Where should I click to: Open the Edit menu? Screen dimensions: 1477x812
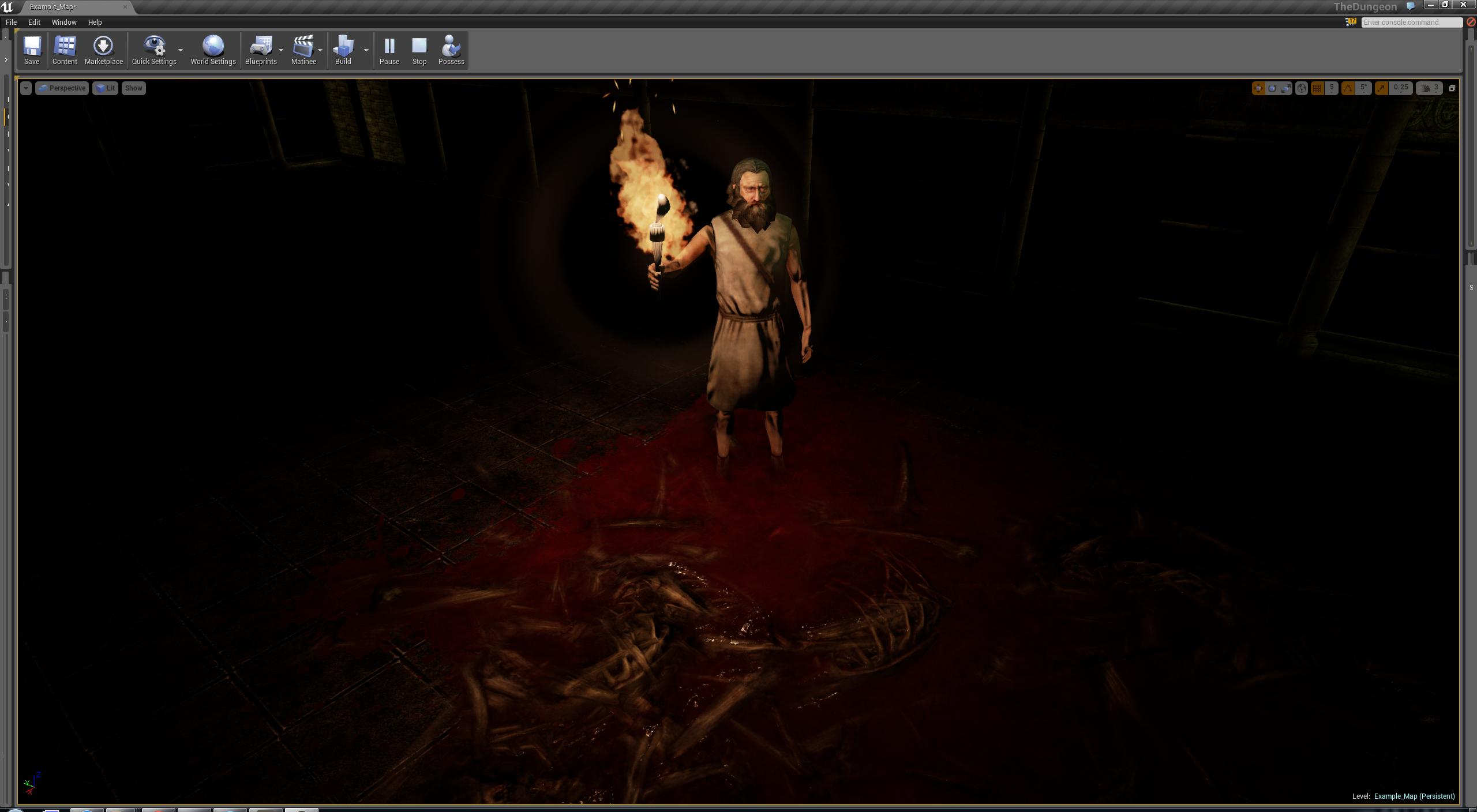[x=34, y=22]
